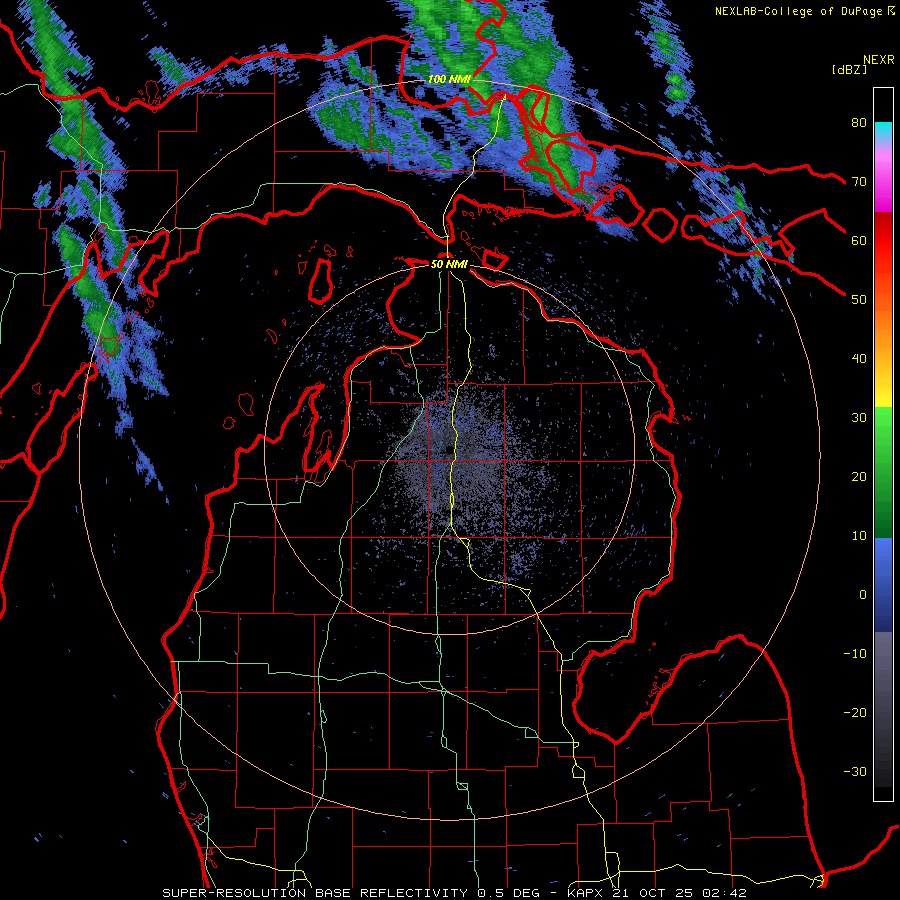The height and width of the screenshot is (900, 900).
Task: Click the KAPX radar site center dot
Action: click(449, 449)
